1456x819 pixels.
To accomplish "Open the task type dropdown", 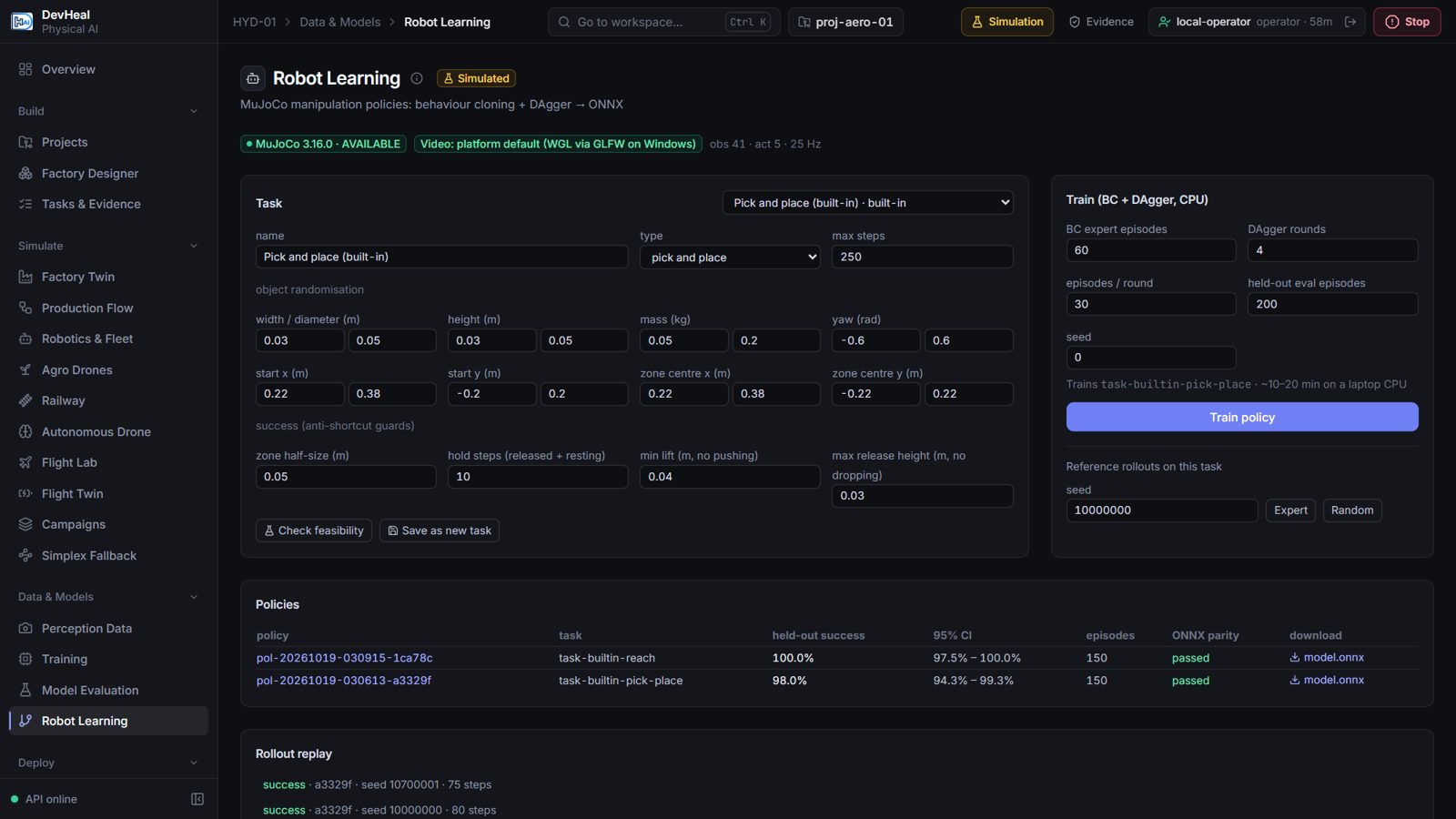I will pyautogui.click(x=730, y=258).
